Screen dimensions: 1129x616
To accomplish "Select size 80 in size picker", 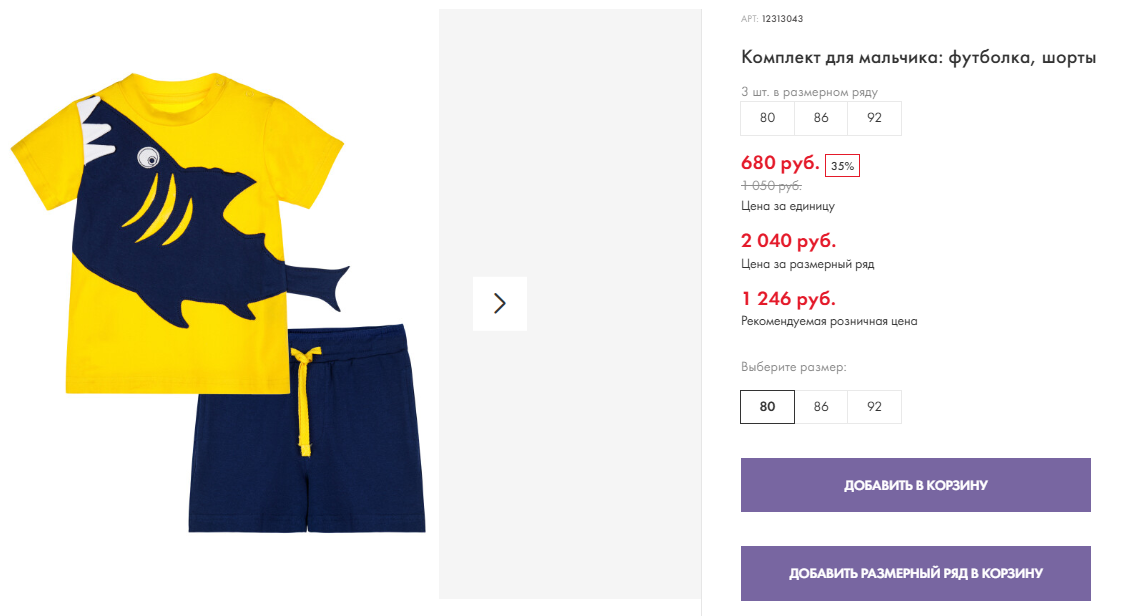I will click(768, 407).
